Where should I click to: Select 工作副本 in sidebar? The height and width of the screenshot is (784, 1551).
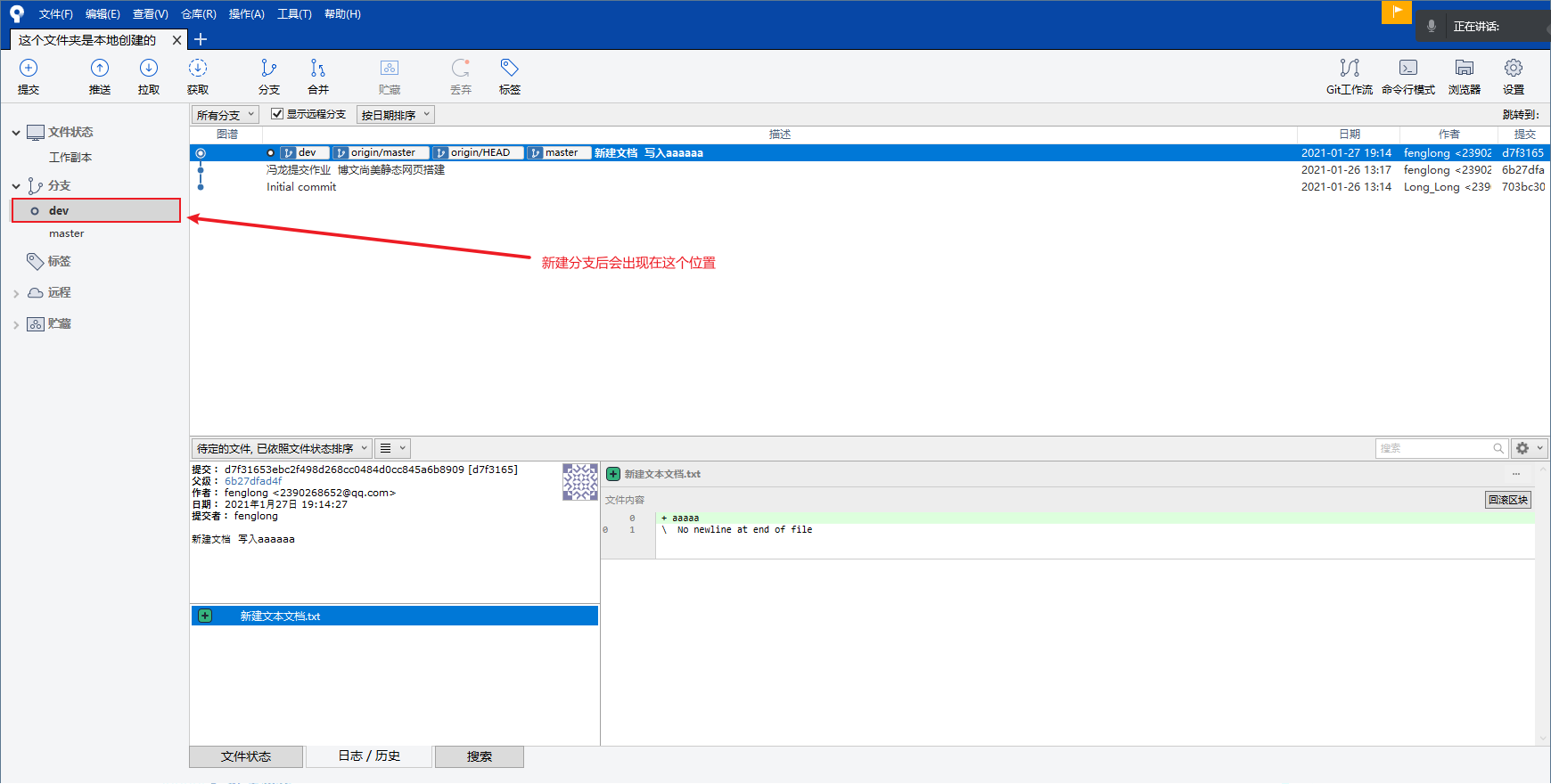click(70, 158)
